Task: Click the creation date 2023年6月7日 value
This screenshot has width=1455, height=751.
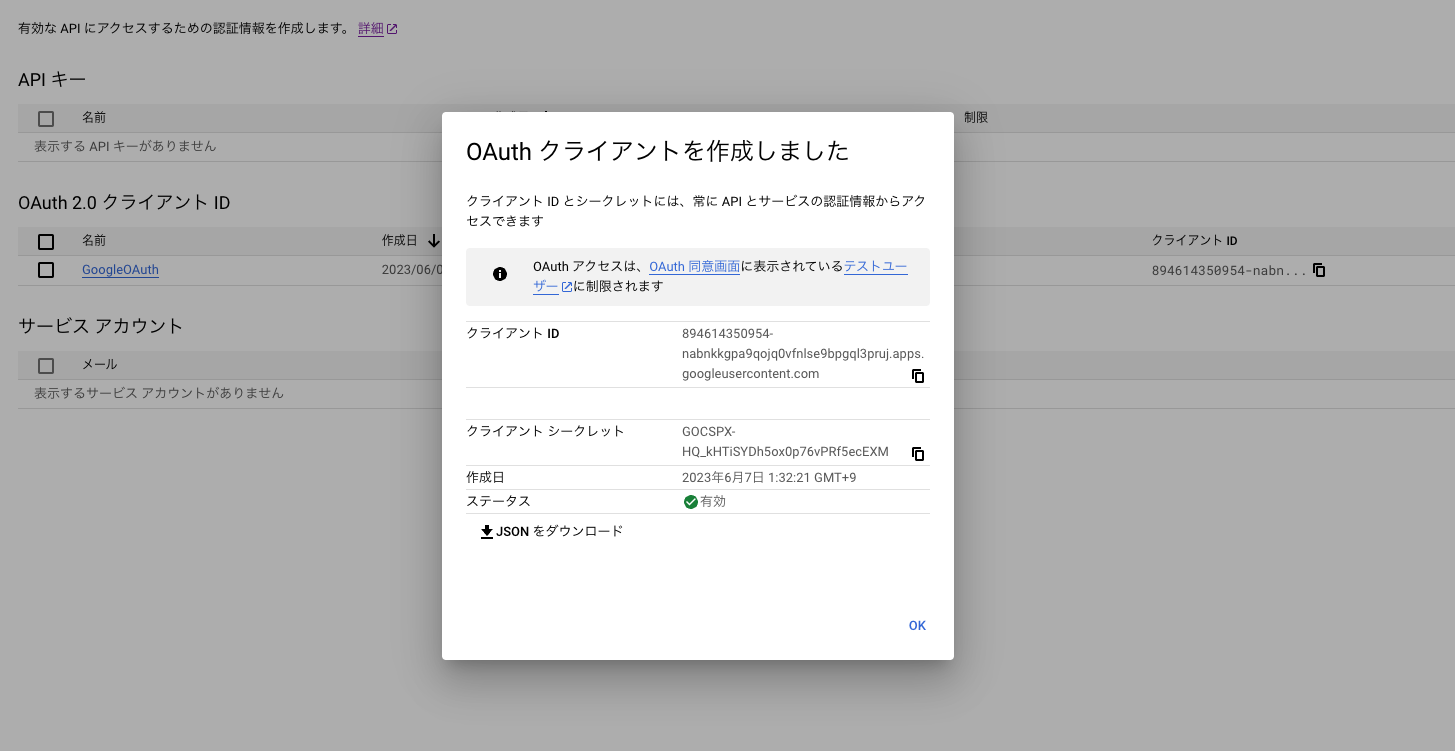Action: 769,478
